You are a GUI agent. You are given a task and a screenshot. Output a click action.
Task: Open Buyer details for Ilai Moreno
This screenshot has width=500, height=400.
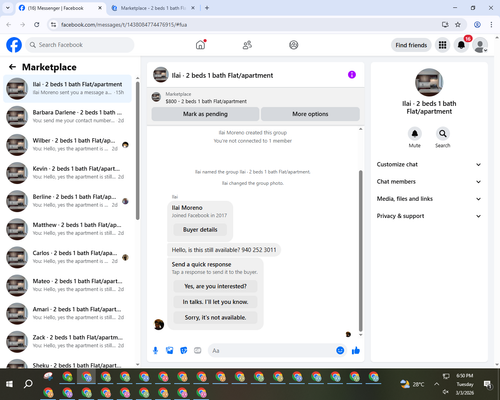(200, 229)
